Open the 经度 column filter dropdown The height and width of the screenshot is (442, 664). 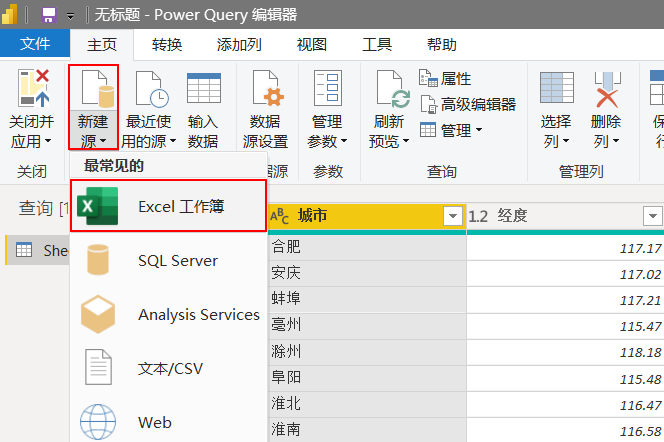click(x=653, y=216)
